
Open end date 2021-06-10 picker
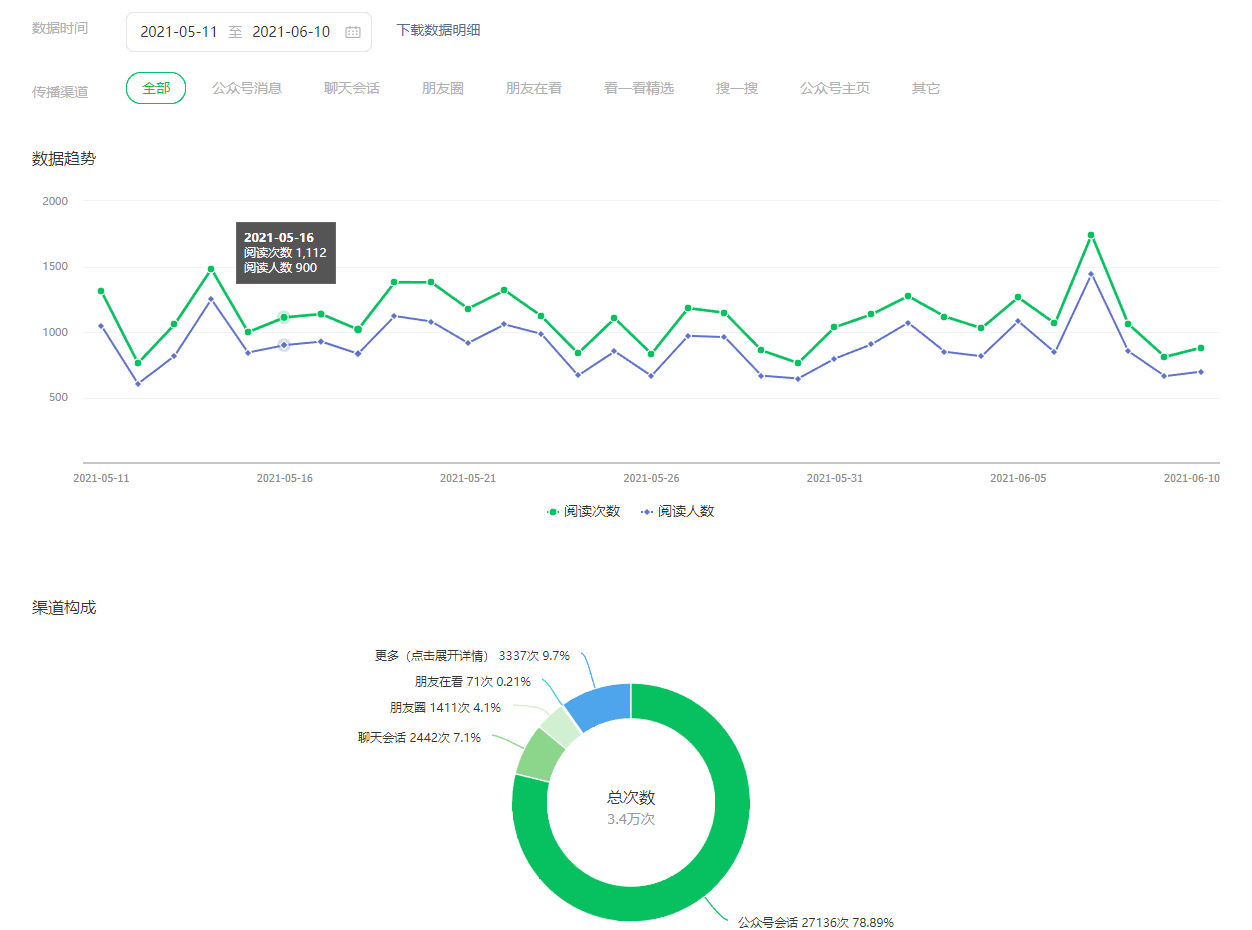tap(291, 32)
